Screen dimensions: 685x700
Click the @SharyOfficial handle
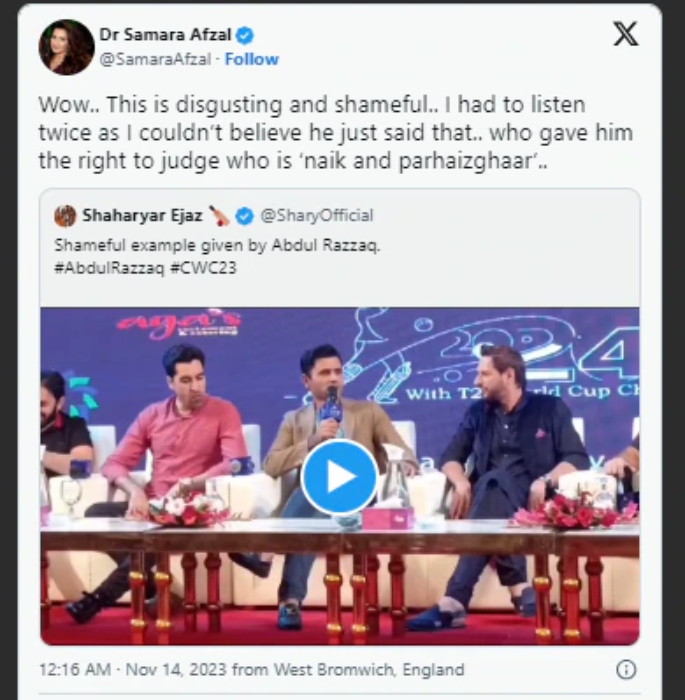pyautogui.click(x=316, y=215)
